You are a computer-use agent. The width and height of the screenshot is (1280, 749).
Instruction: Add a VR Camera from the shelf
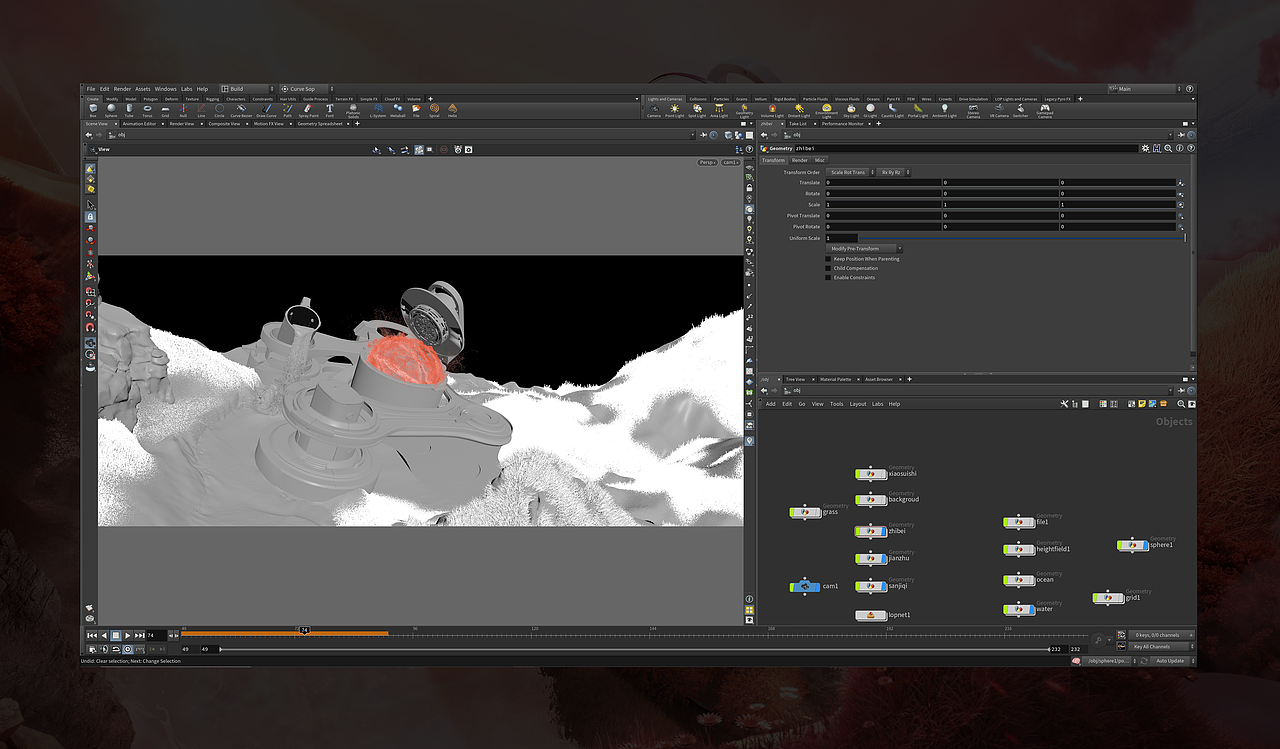(999, 110)
